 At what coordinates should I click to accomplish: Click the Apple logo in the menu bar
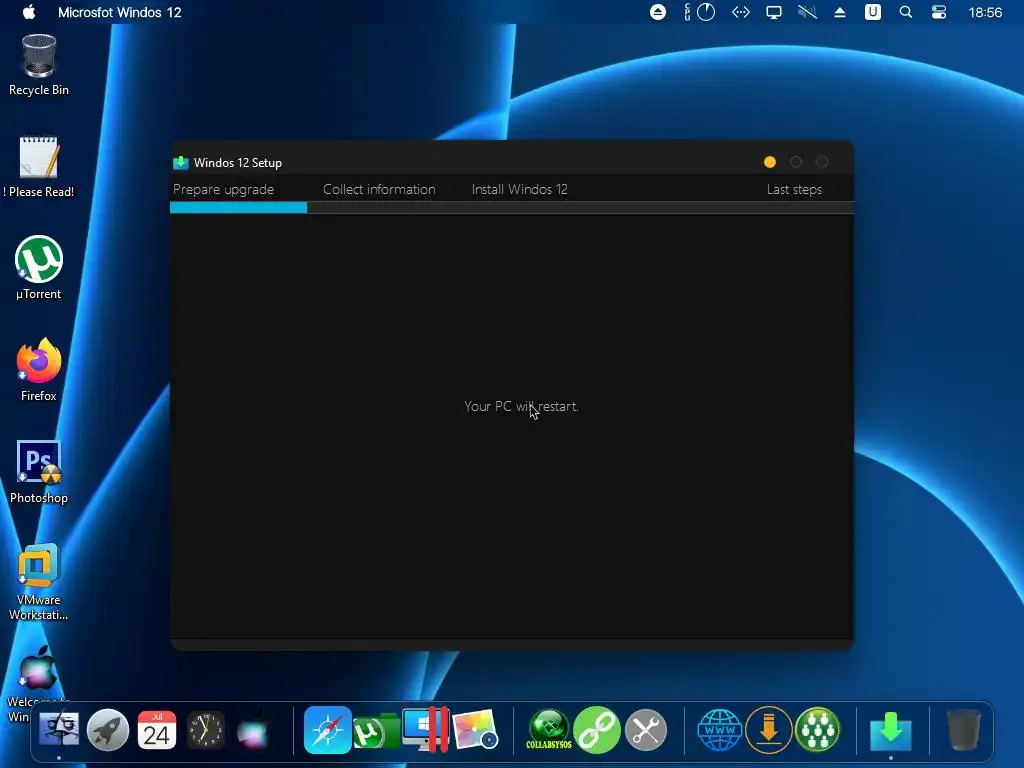(x=29, y=12)
